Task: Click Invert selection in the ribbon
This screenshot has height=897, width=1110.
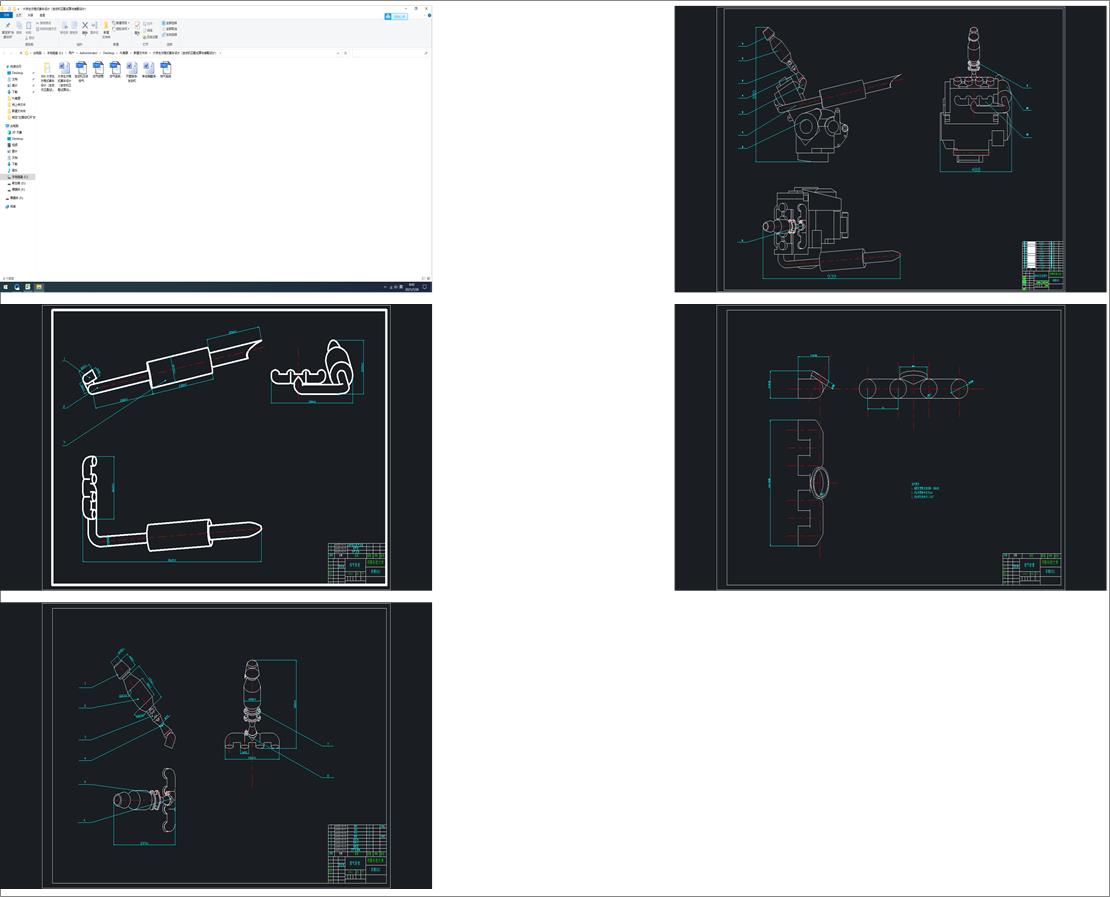Action: click(x=169, y=34)
